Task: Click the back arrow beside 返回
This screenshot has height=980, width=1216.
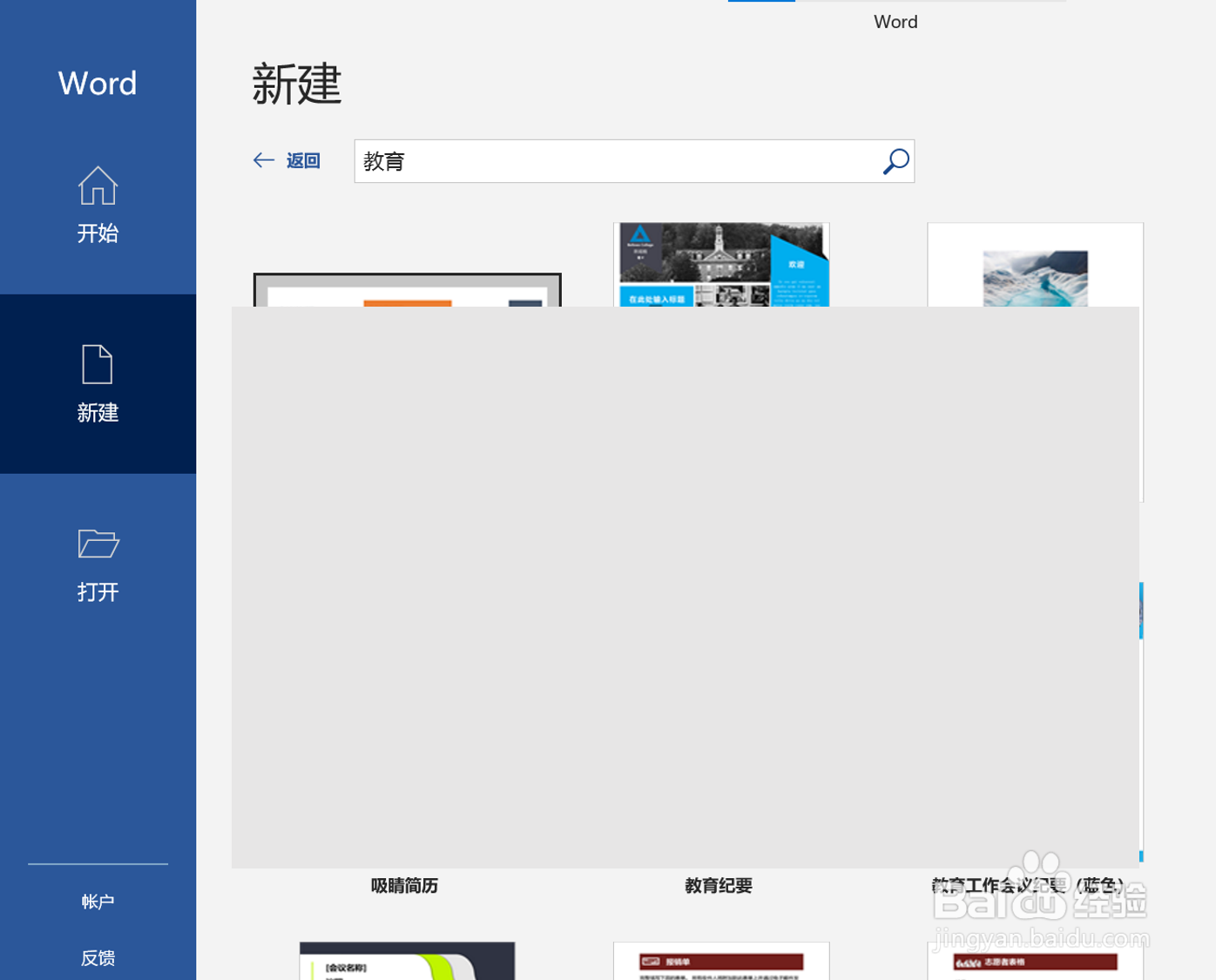Action: pos(263,160)
